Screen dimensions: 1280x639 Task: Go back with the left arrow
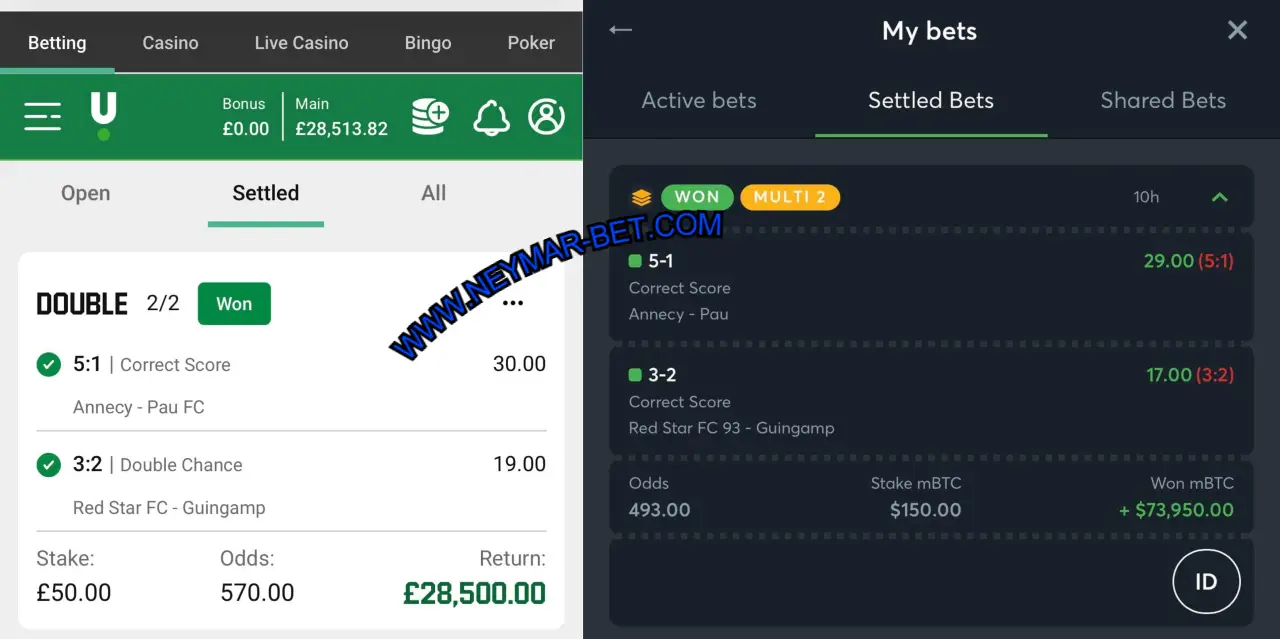(x=621, y=30)
